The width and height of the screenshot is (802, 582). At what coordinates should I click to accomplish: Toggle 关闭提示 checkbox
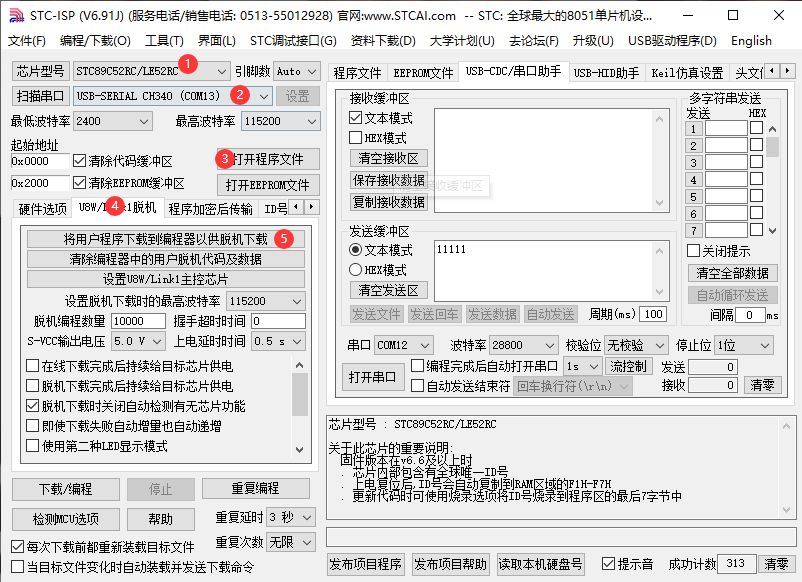(x=694, y=251)
